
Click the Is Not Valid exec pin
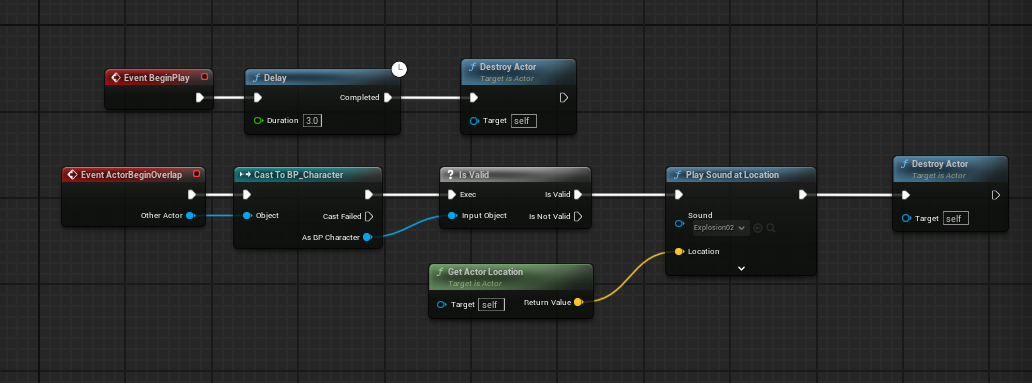(578, 216)
